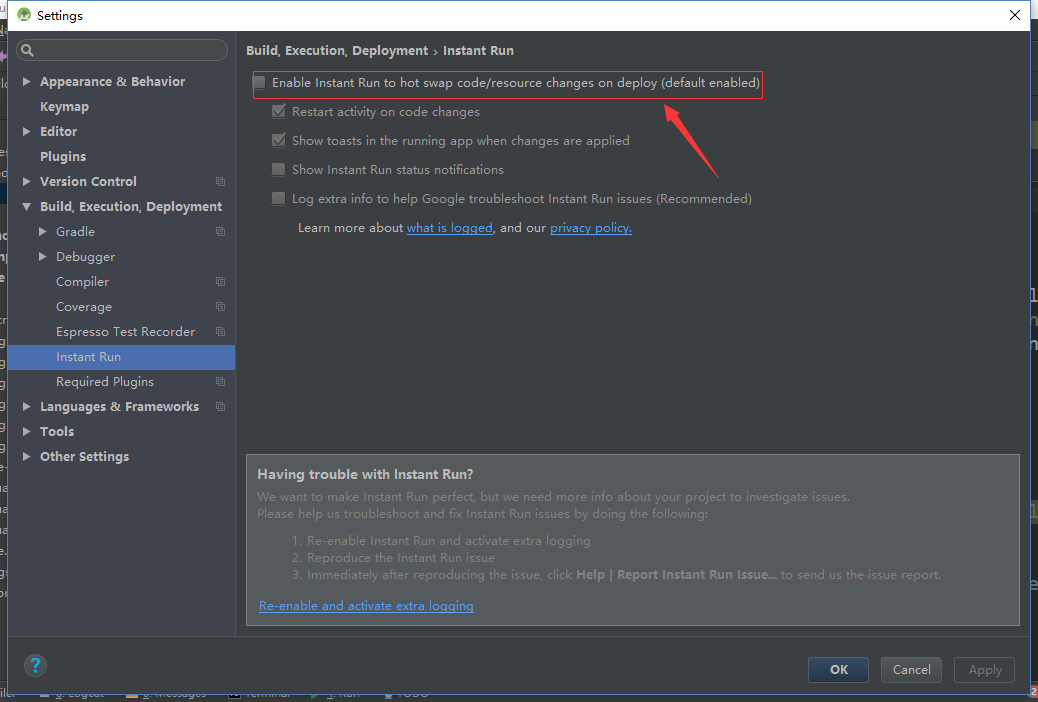
Task: Click 'Having trouble with Instant Run?' heading
Action: pos(365,474)
